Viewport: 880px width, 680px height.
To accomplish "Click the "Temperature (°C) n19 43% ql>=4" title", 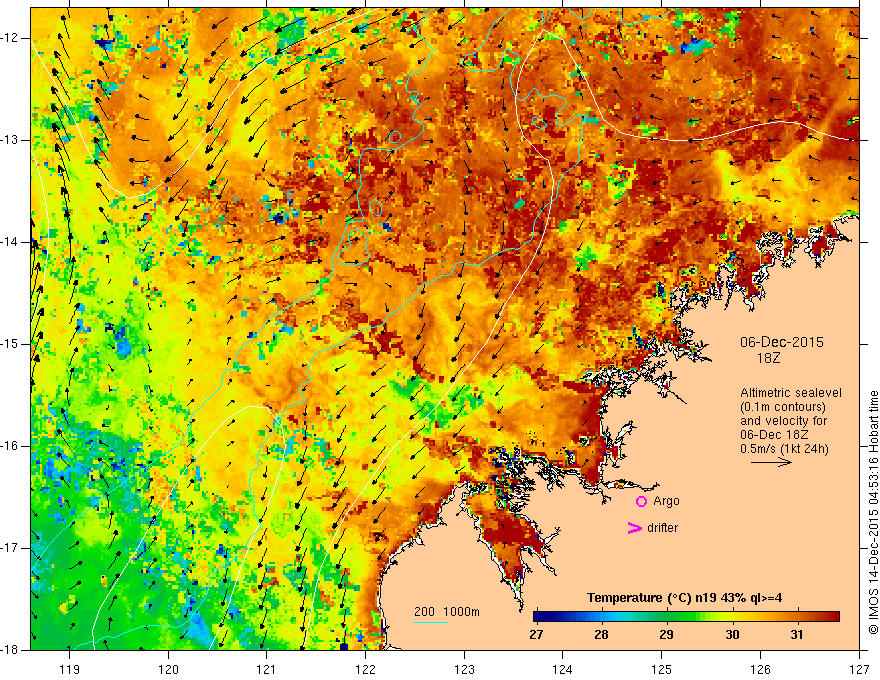I will 684,598.
